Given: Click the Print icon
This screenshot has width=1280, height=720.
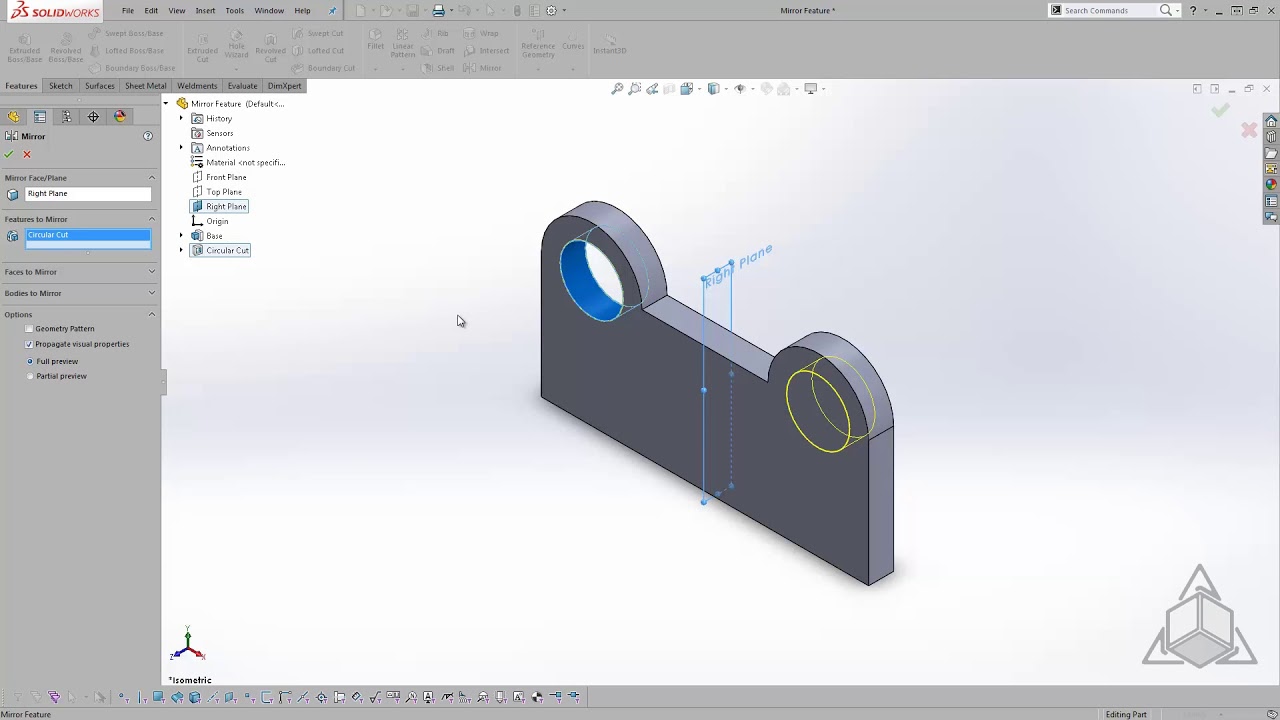Looking at the screenshot, I should (x=438, y=11).
